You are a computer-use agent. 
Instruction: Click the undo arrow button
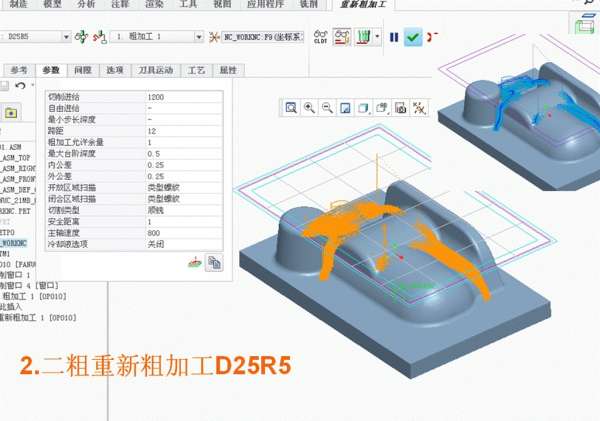point(20,88)
